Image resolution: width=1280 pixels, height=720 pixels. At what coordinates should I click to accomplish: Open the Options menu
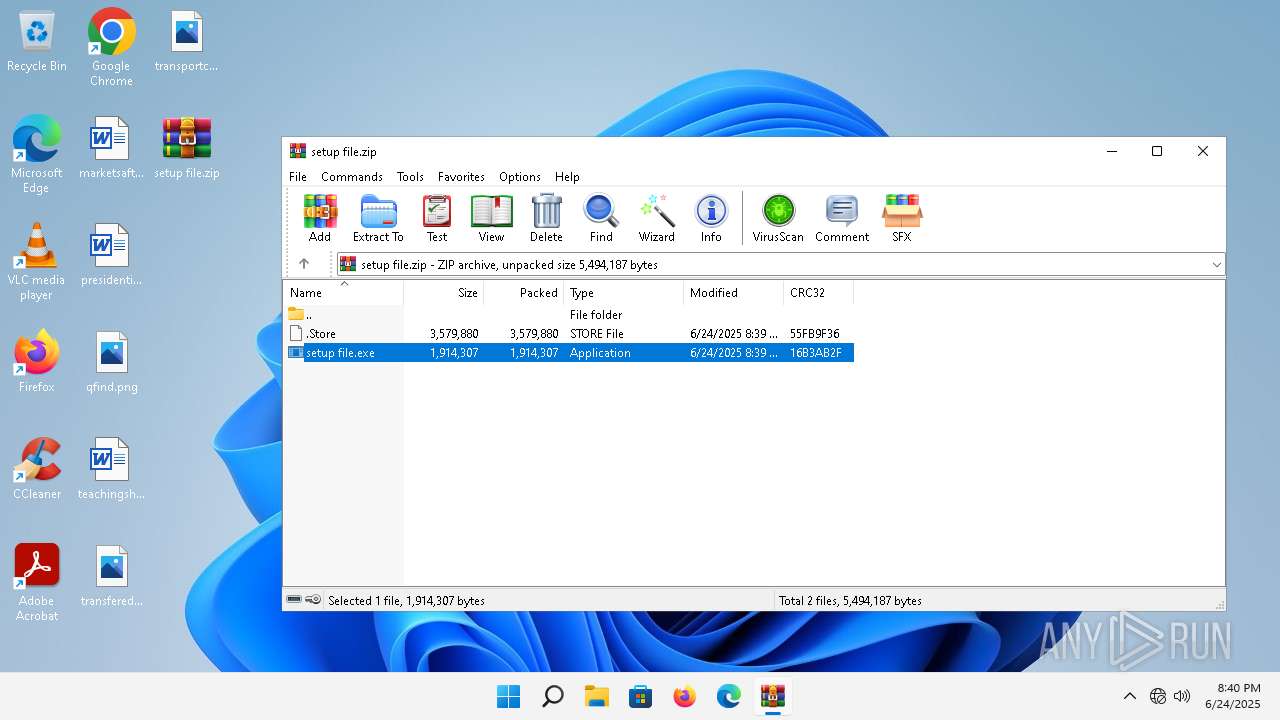coord(520,176)
